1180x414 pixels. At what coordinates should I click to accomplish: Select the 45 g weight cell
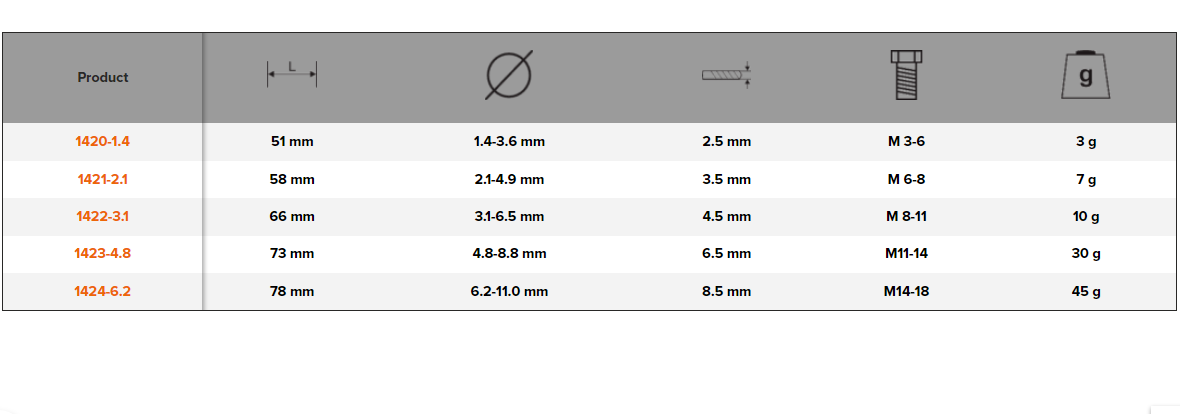[x=1086, y=292]
